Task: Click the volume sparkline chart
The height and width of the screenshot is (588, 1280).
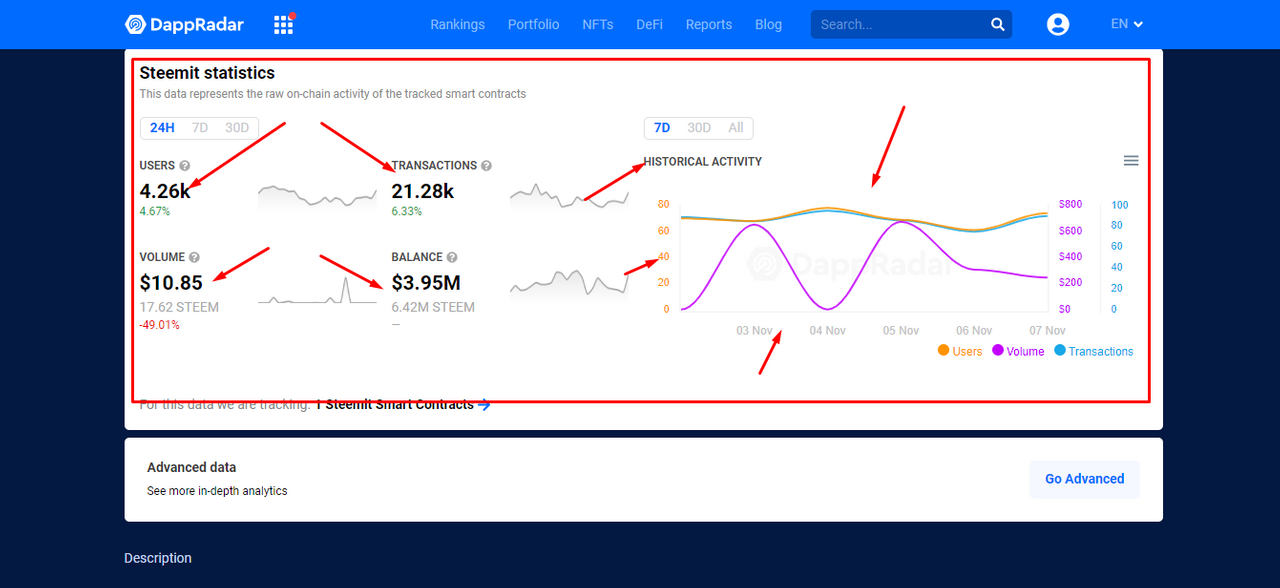Action: click(318, 290)
